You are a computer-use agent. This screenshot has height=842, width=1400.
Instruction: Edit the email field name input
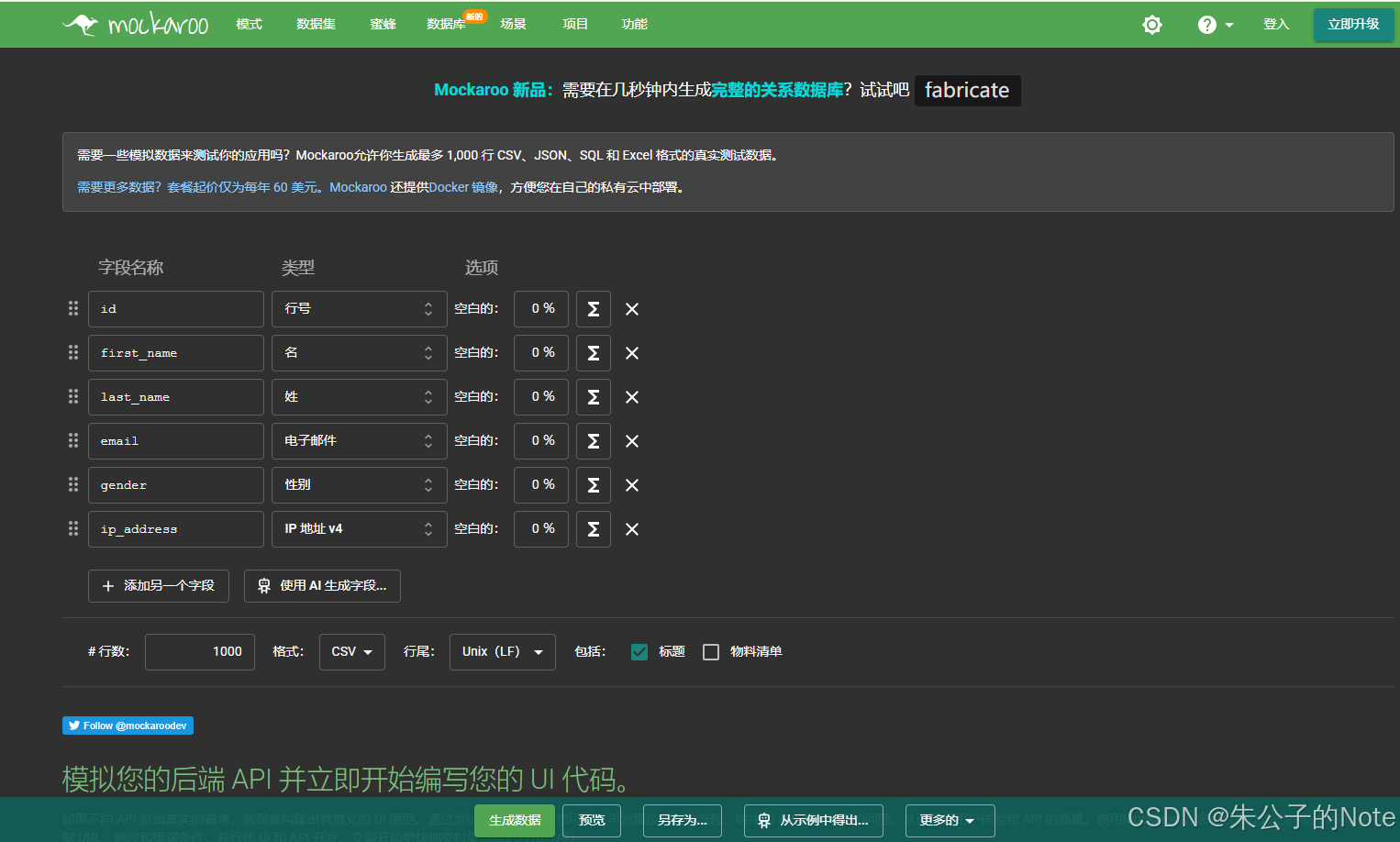[x=176, y=441]
